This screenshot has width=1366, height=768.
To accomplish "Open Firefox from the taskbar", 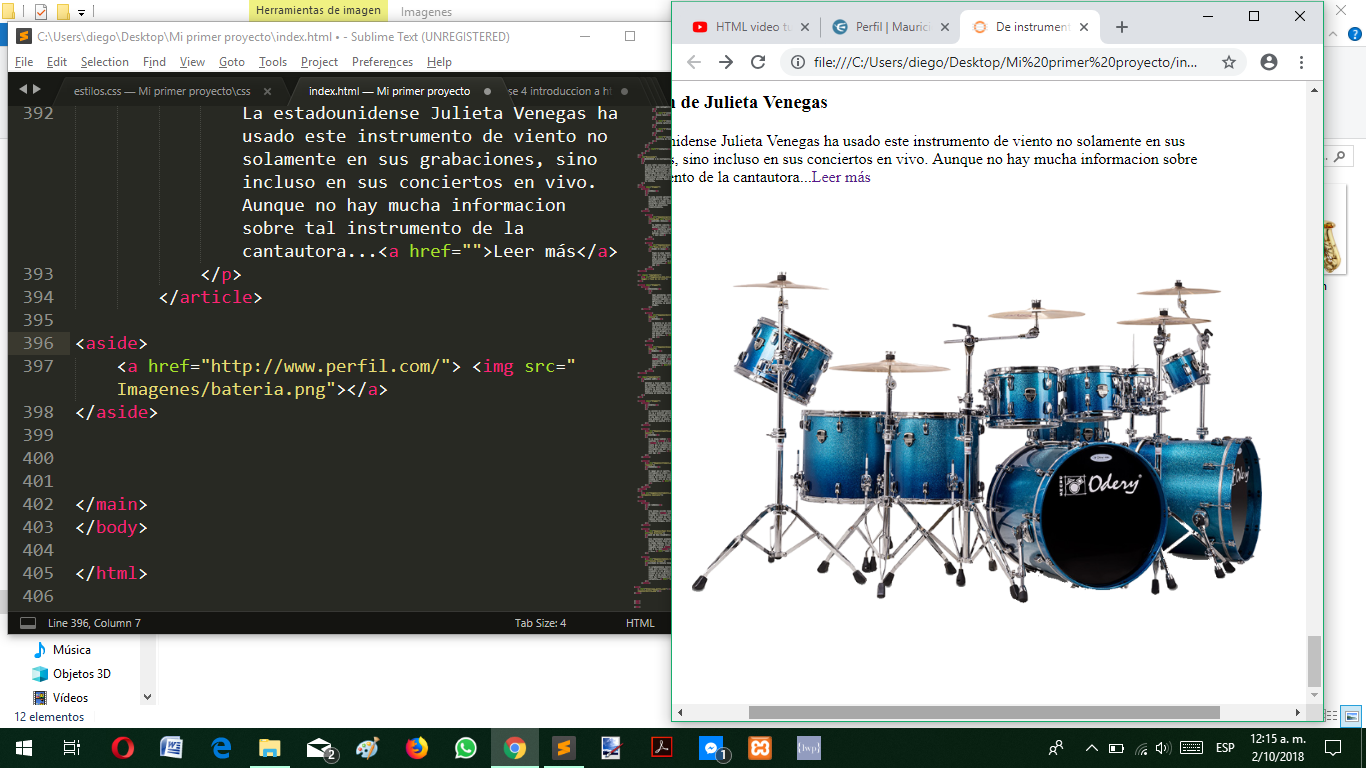I will pyautogui.click(x=417, y=748).
